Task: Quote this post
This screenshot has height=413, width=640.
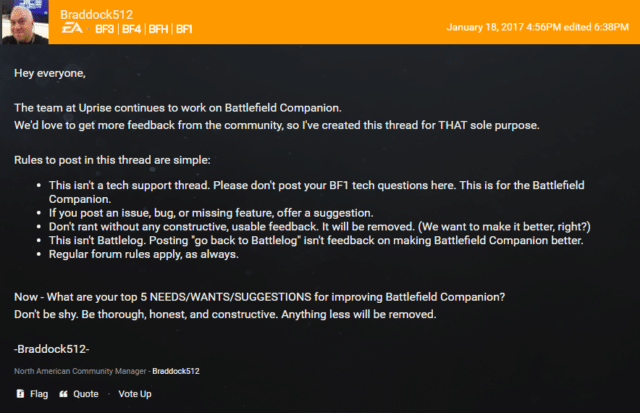Action: 86,394
